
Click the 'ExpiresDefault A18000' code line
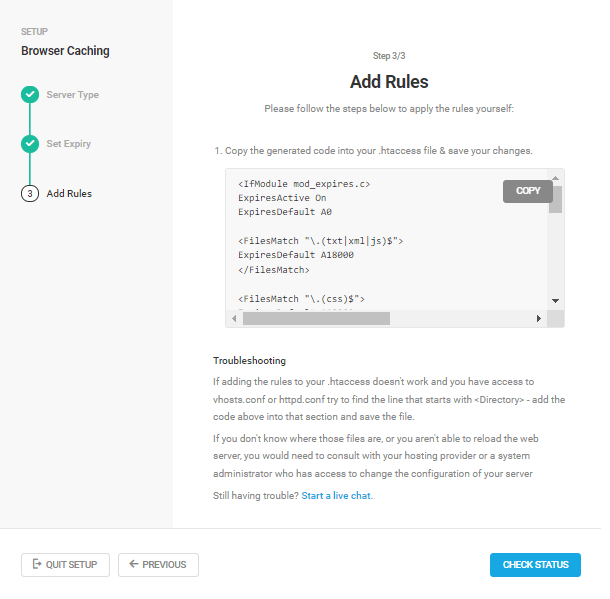296,255
